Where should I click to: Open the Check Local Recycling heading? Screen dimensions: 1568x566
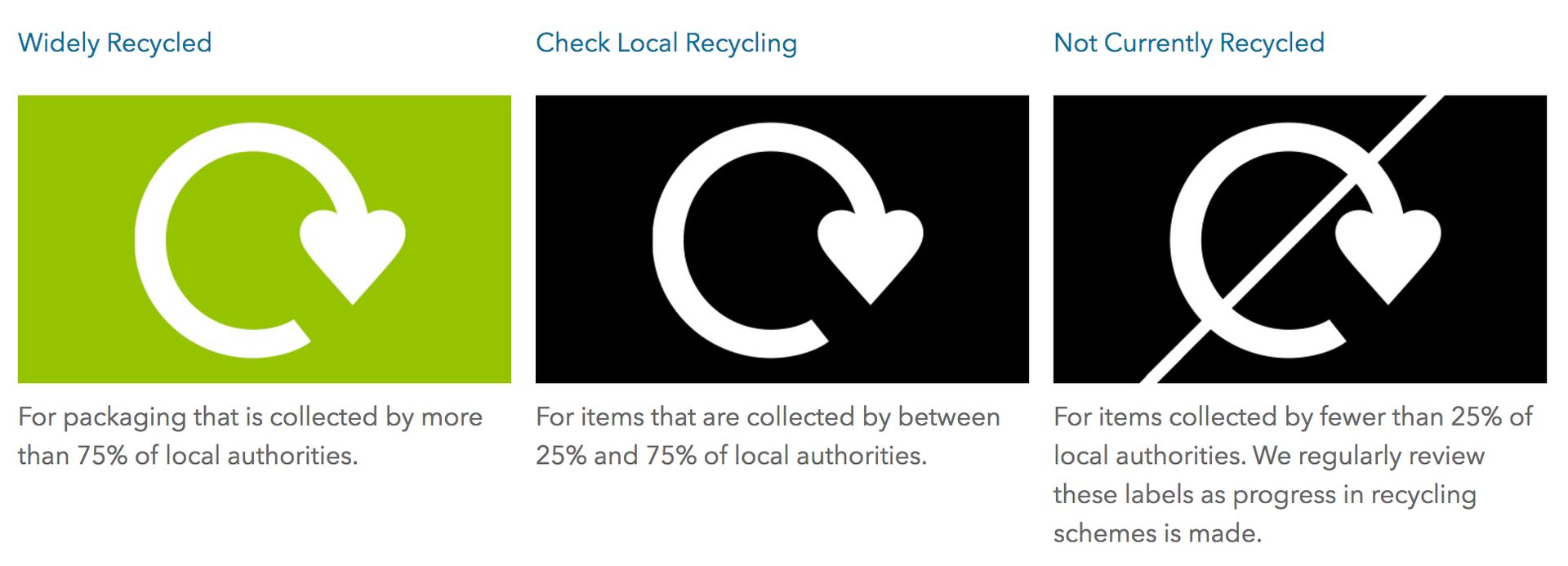pyautogui.click(x=666, y=42)
